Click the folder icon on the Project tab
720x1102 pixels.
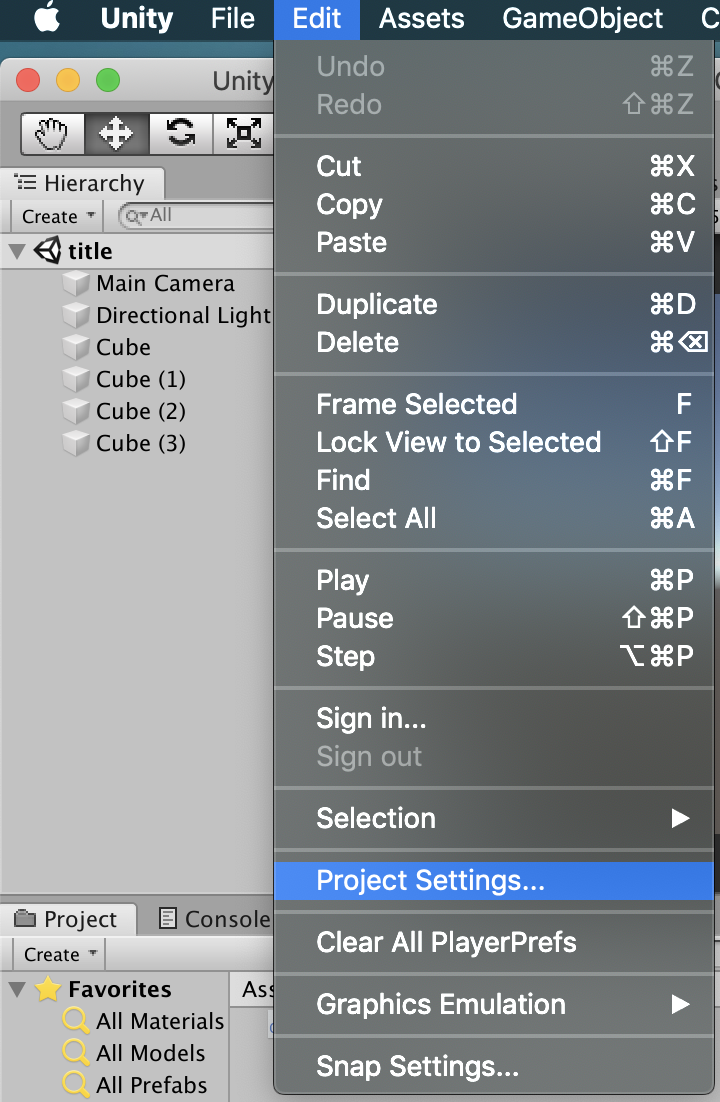click(x=25, y=918)
